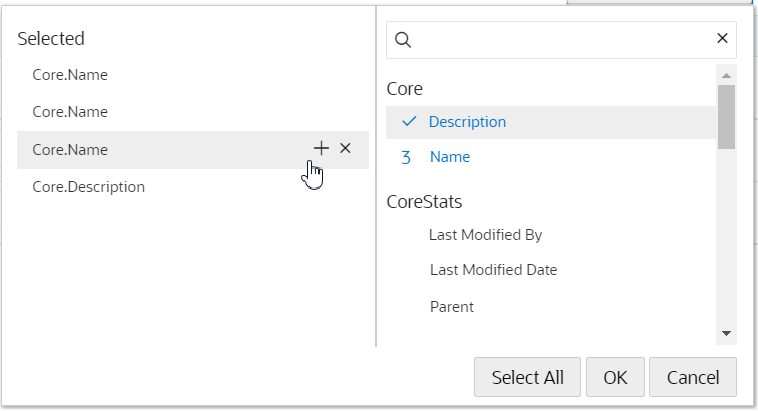Screen dimensions: 758x411
Task: Click the count number 3 beside Name
Action: 406,157
